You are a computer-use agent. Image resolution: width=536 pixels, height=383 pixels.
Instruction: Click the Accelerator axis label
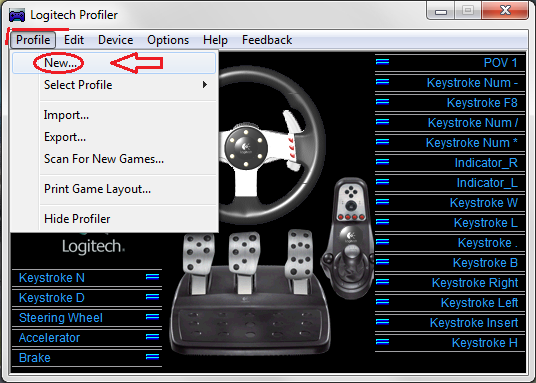click(49, 338)
